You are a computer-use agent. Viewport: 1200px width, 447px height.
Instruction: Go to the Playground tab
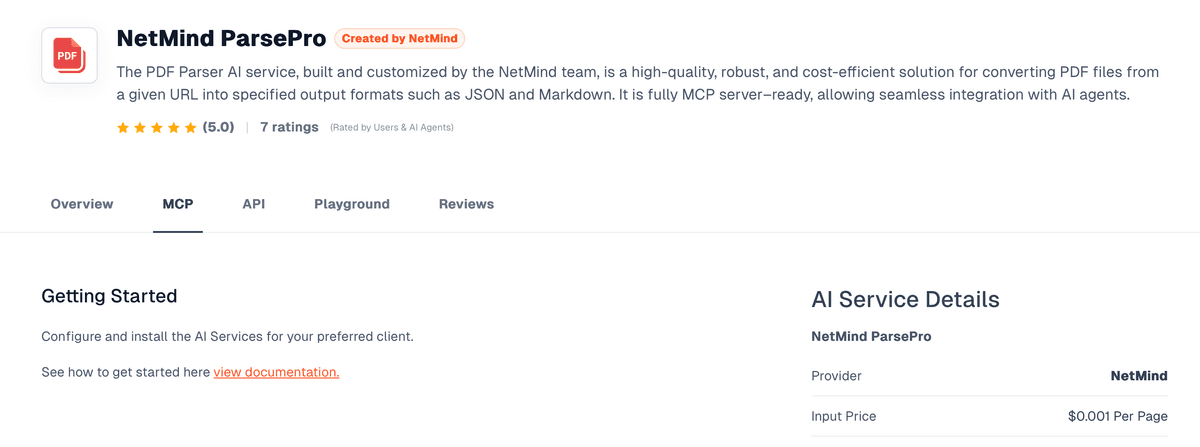pyautogui.click(x=352, y=204)
